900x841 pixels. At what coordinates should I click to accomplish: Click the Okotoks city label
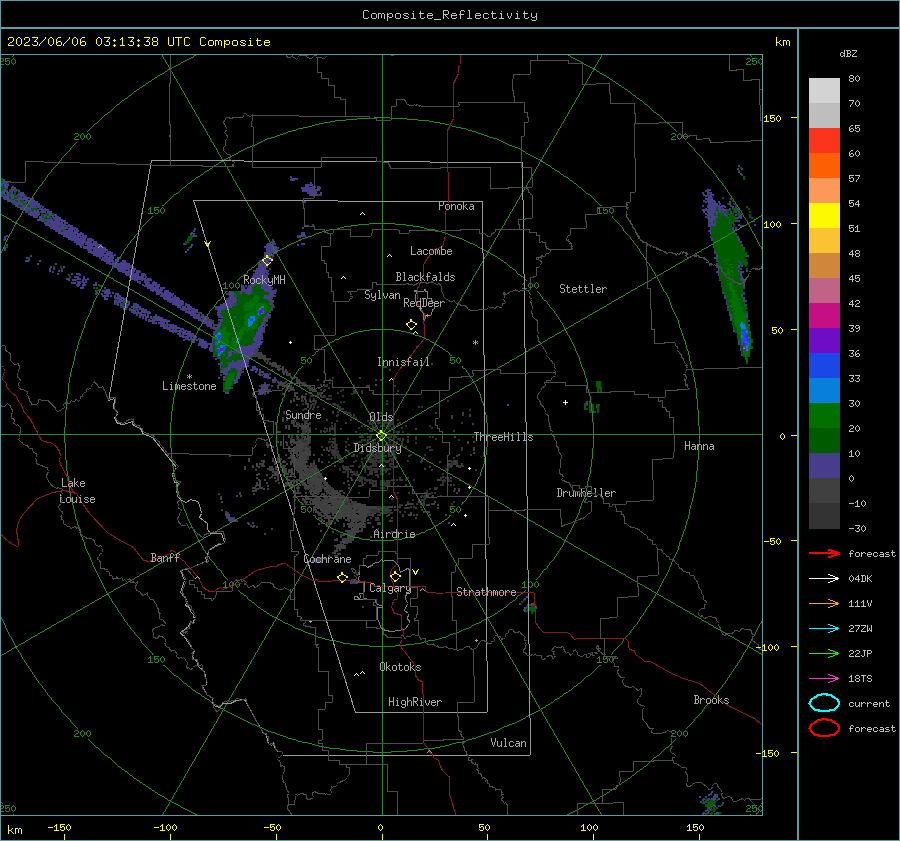[x=400, y=667]
